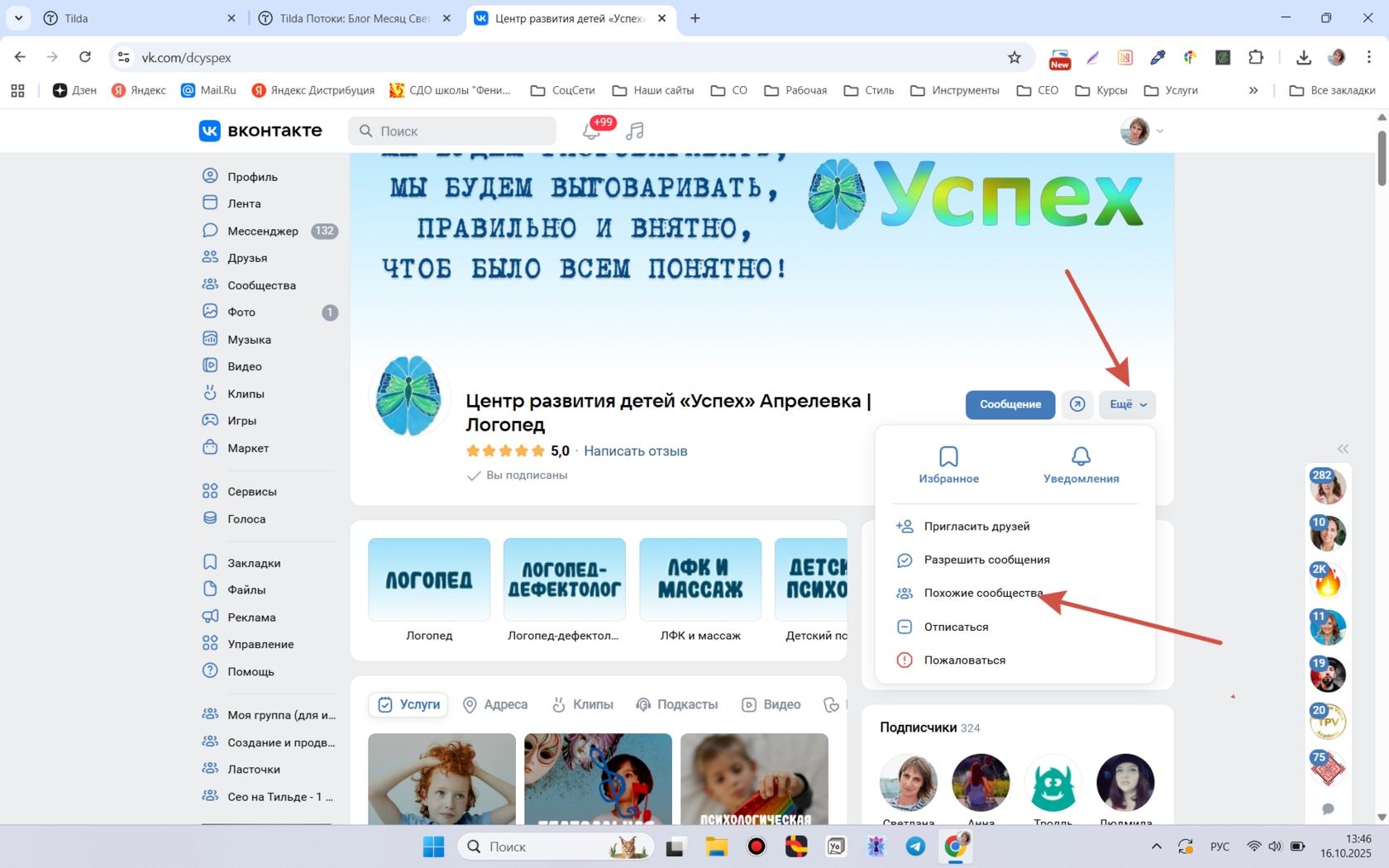Open File Explorer from the taskbar
The height and width of the screenshot is (868, 1389).
click(x=716, y=846)
